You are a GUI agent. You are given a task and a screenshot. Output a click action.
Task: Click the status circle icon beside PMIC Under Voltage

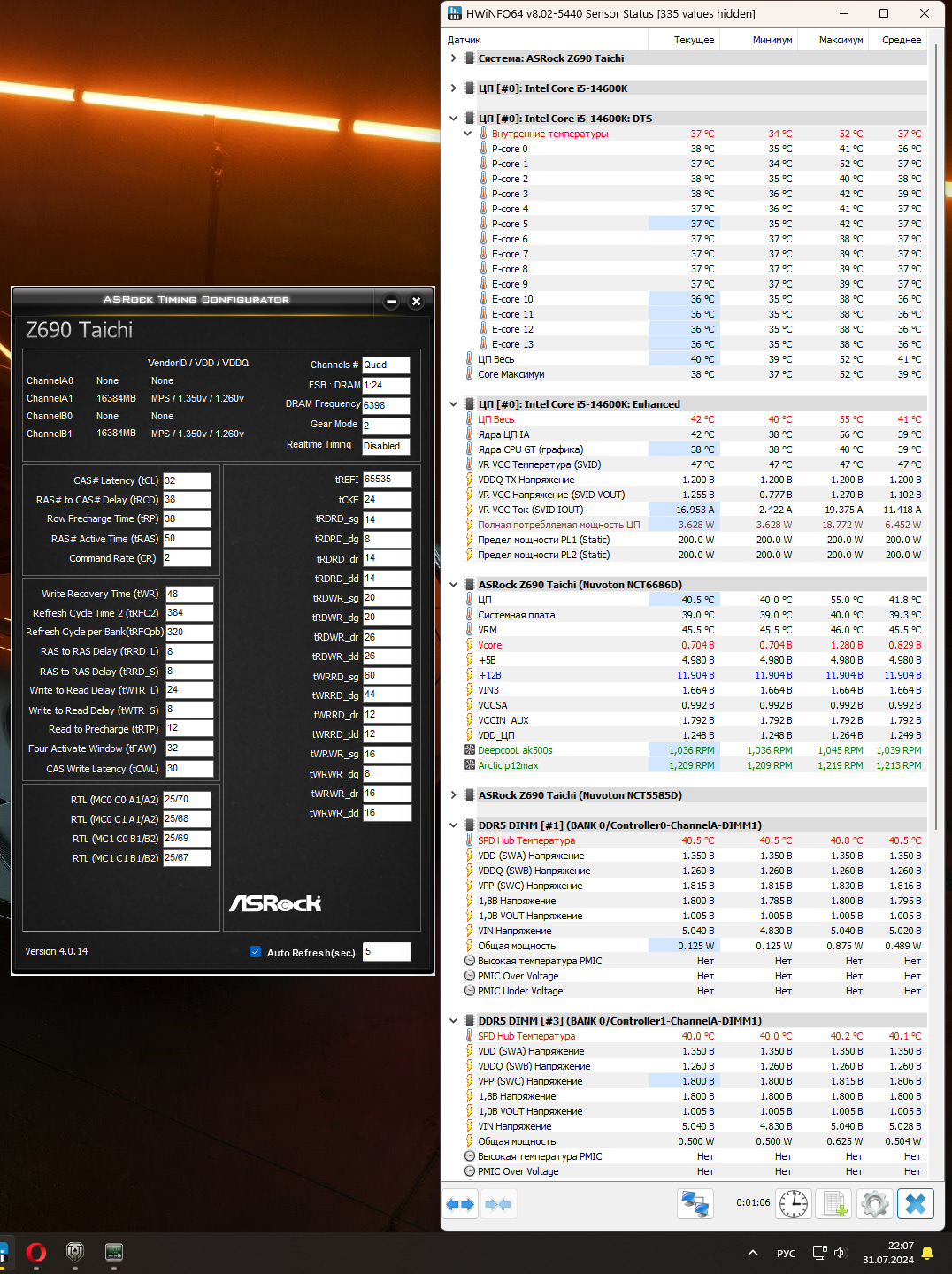[x=470, y=991]
